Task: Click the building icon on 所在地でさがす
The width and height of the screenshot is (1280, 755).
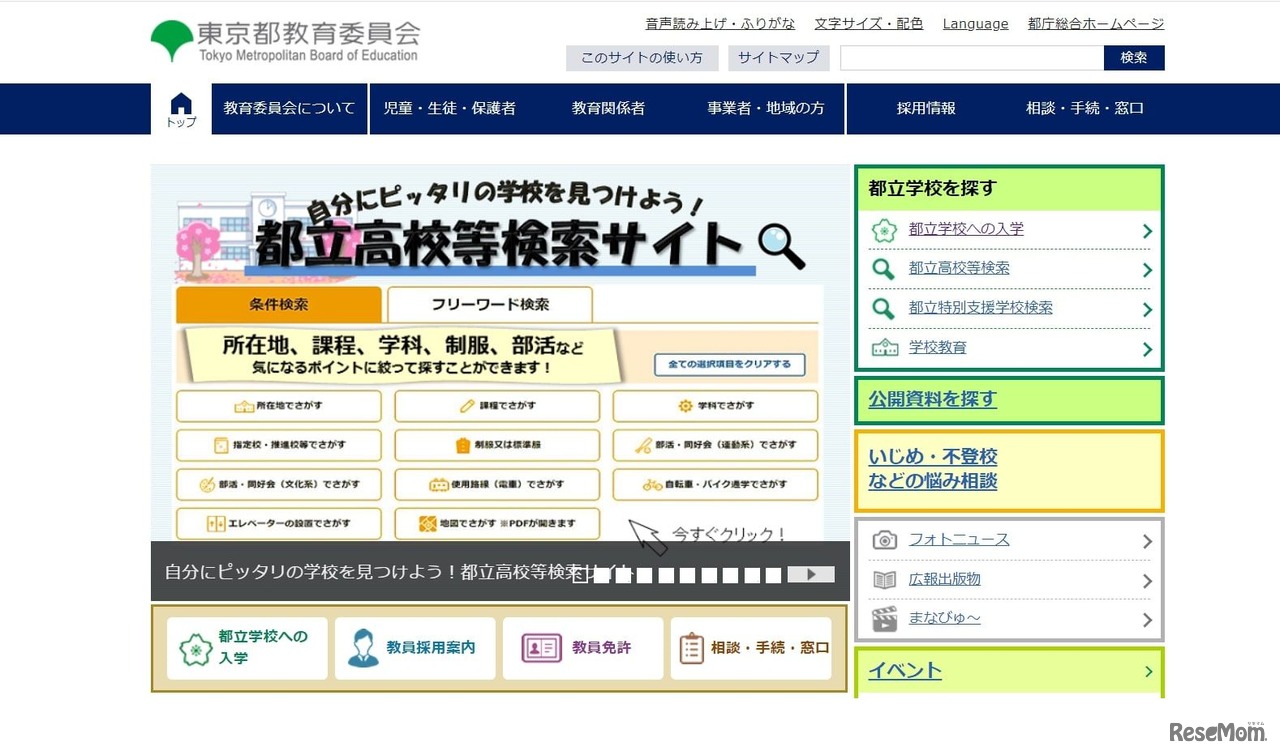Action: 244,406
